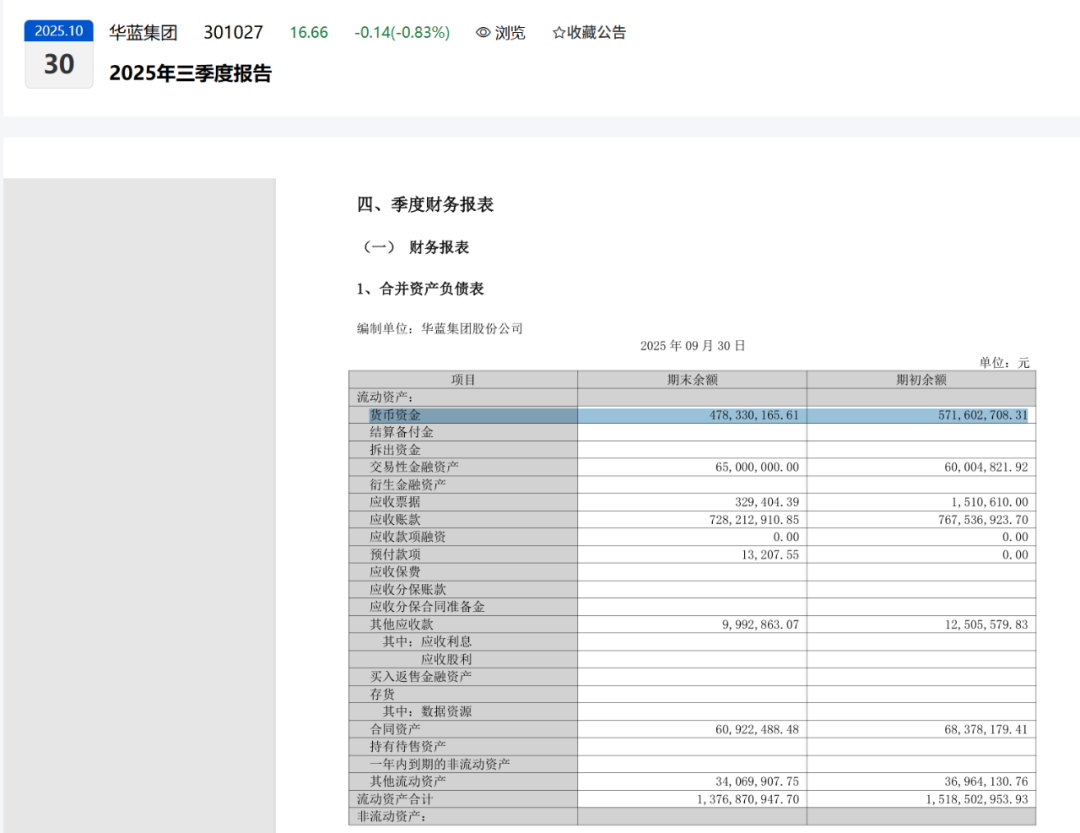Click the 2025.10 date badge
The width and height of the screenshot is (1080, 833).
point(59,31)
